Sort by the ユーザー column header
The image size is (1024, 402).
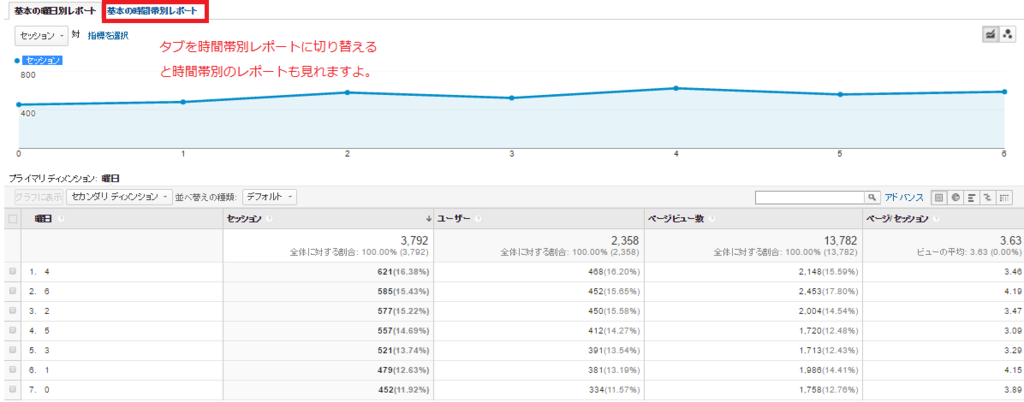(454, 219)
